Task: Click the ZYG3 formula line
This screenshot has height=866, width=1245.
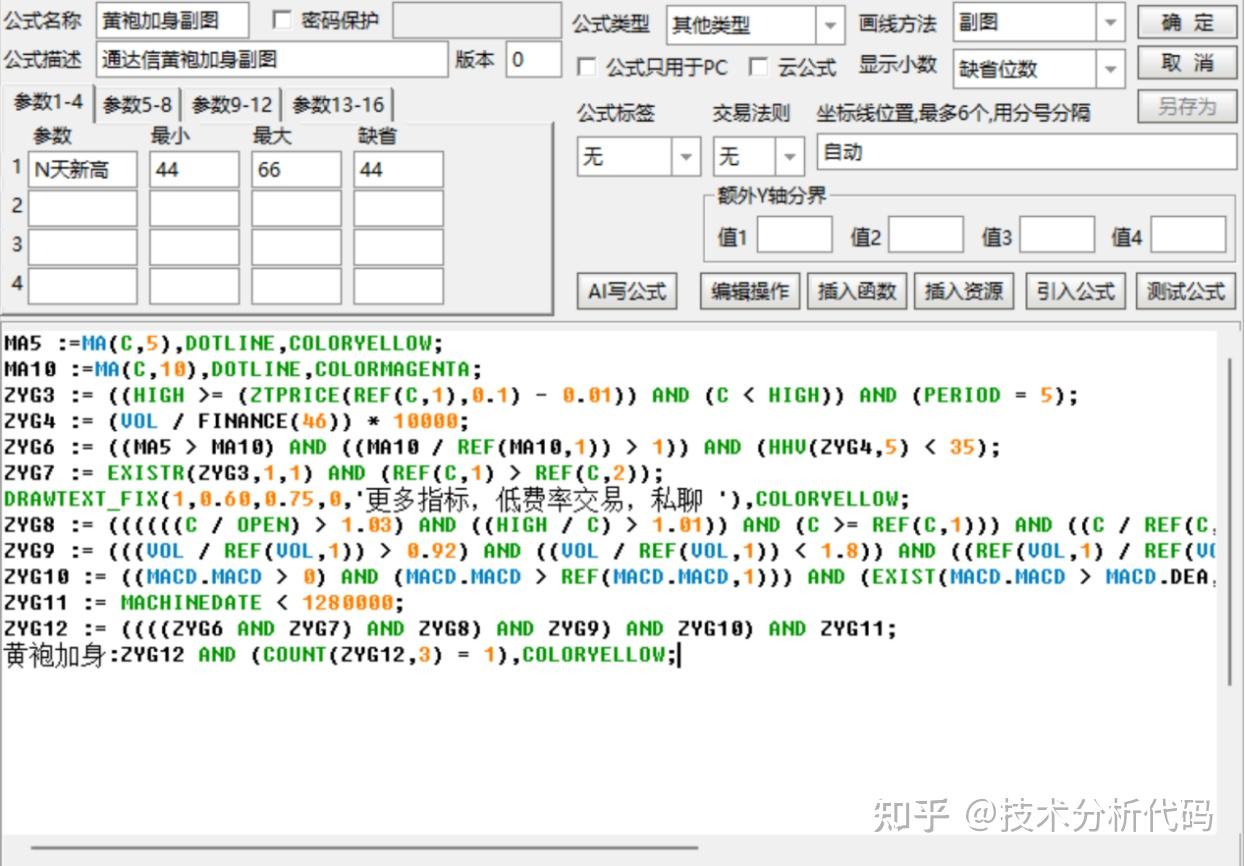Action: pyautogui.click(x=541, y=395)
